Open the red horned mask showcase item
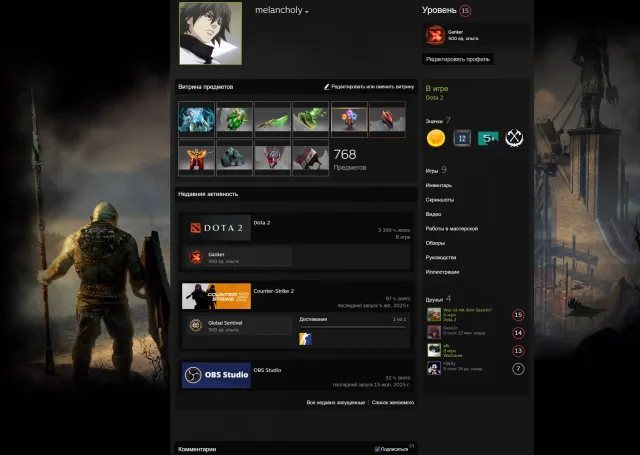Image resolution: width=640 pixels, height=455 pixels. [273, 158]
